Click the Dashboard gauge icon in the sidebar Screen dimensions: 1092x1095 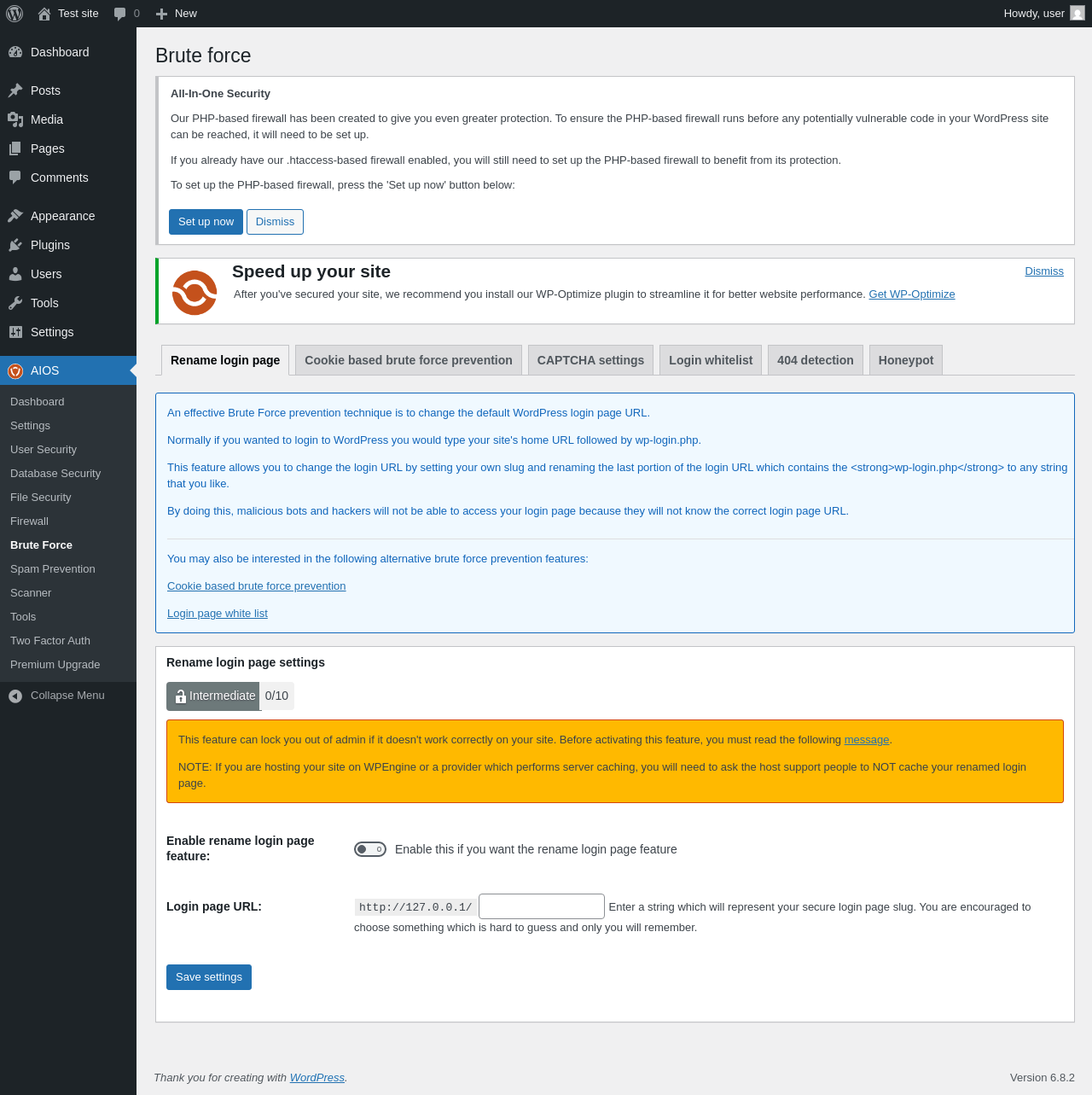[x=15, y=52]
